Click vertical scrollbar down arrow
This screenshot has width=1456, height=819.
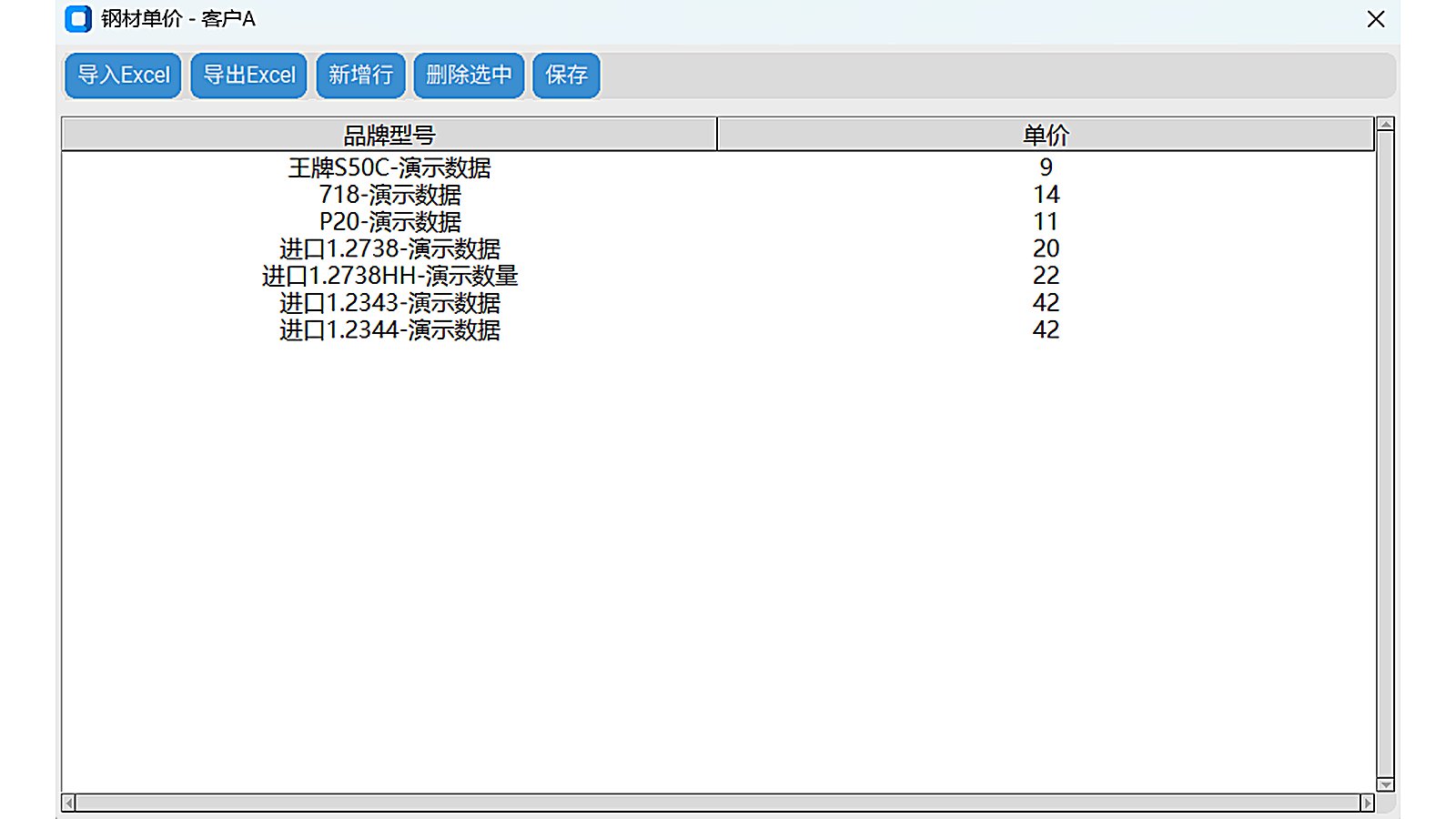[x=1385, y=784]
